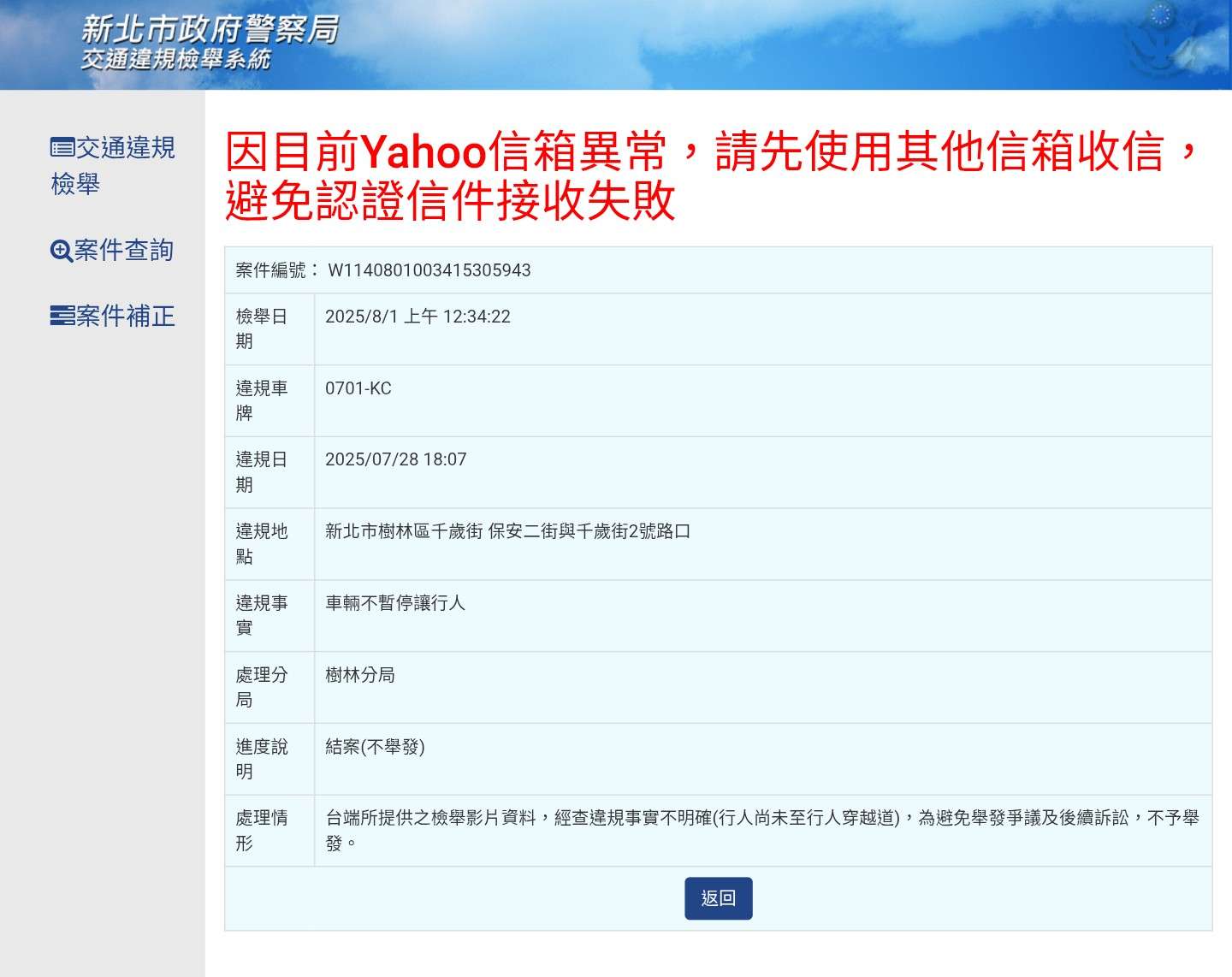The image size is (1232, 977).
Task: Click the 違規事實 row label
Action: pyautogui.click(x=262, y=615)
